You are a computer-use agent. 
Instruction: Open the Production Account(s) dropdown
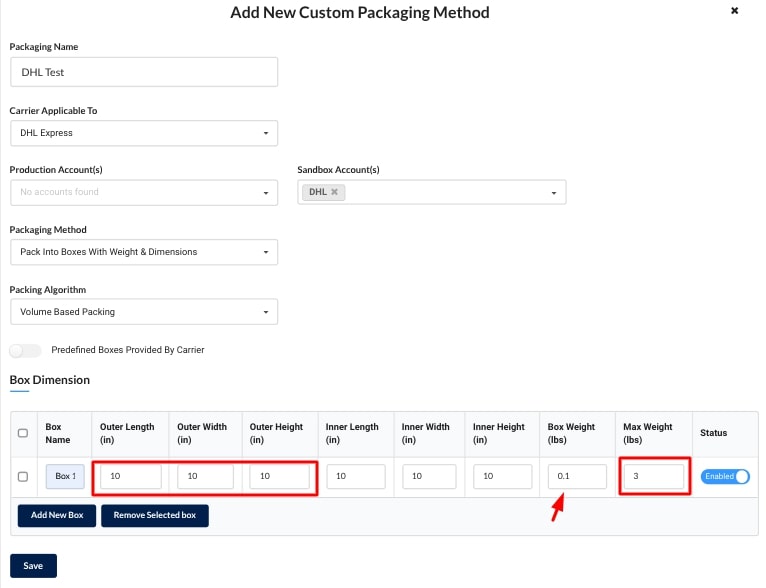[144, 192]
